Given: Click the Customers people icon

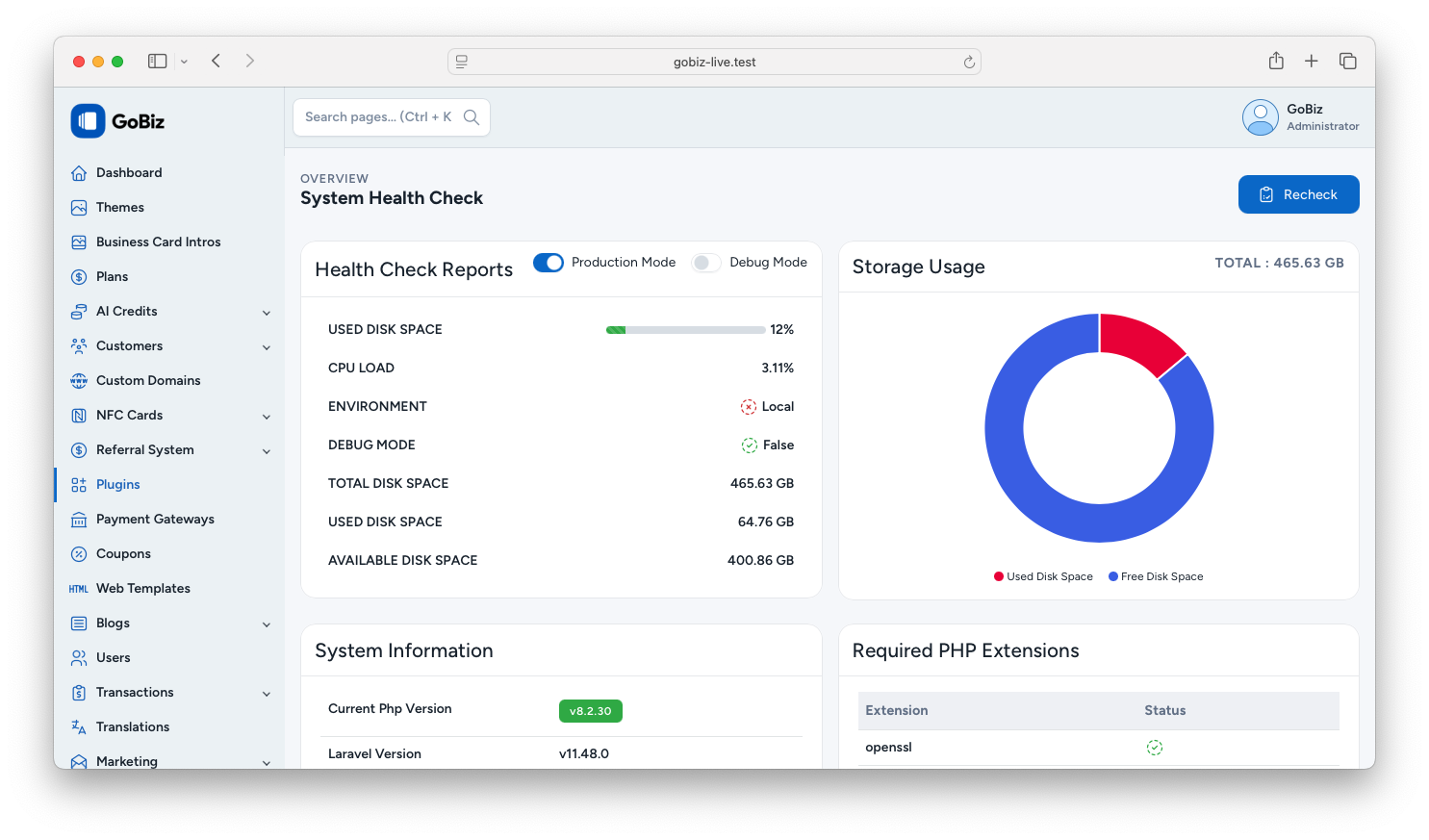Looking at the screenshot, I should pyautogui.click(x=79, y=346).
